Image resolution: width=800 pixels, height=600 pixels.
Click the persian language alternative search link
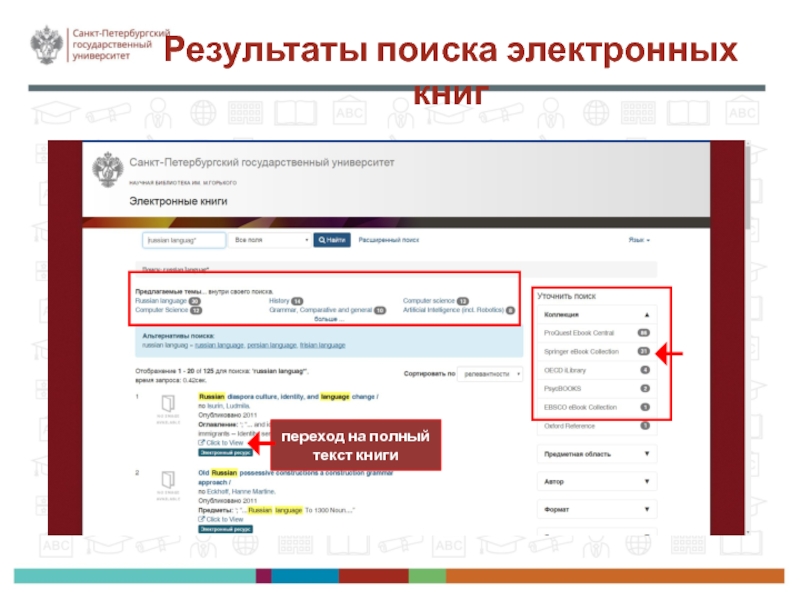click(x=270, y=345)
